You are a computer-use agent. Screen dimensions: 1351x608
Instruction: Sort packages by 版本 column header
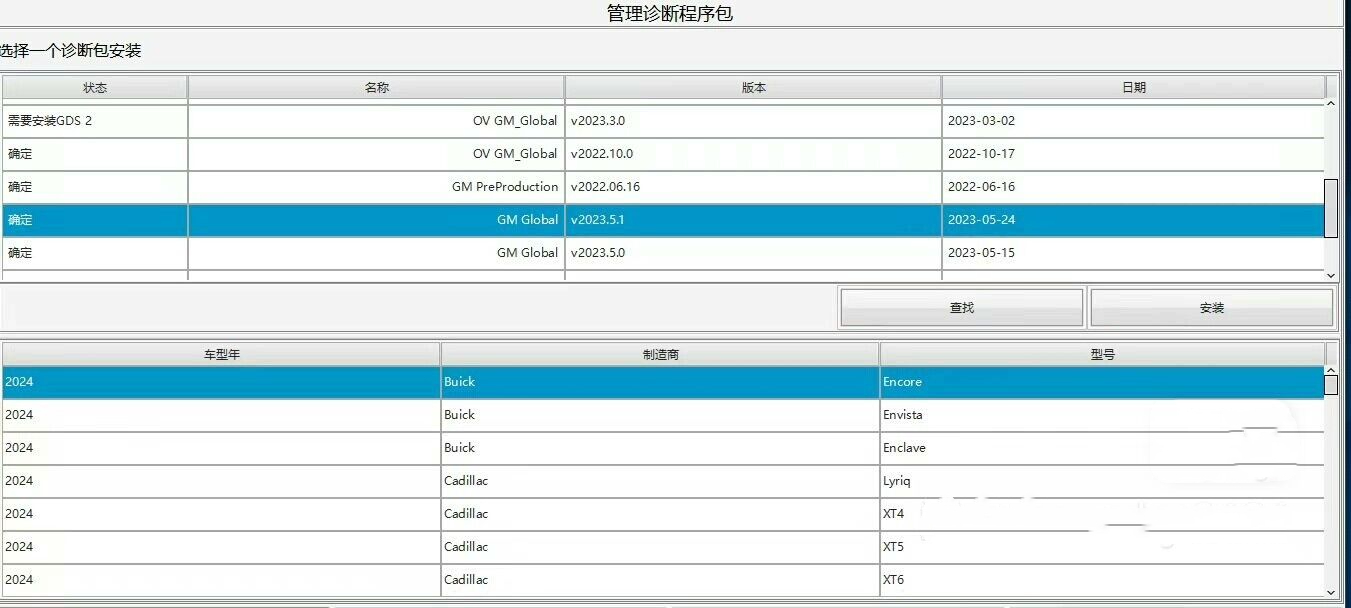[x=753, y=88]
